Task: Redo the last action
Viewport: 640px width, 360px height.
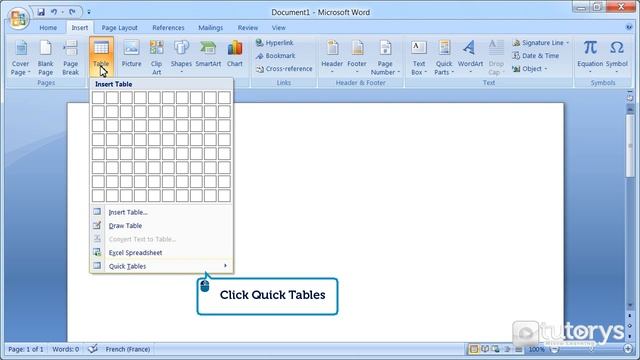Action: click(x=72, y=12)
